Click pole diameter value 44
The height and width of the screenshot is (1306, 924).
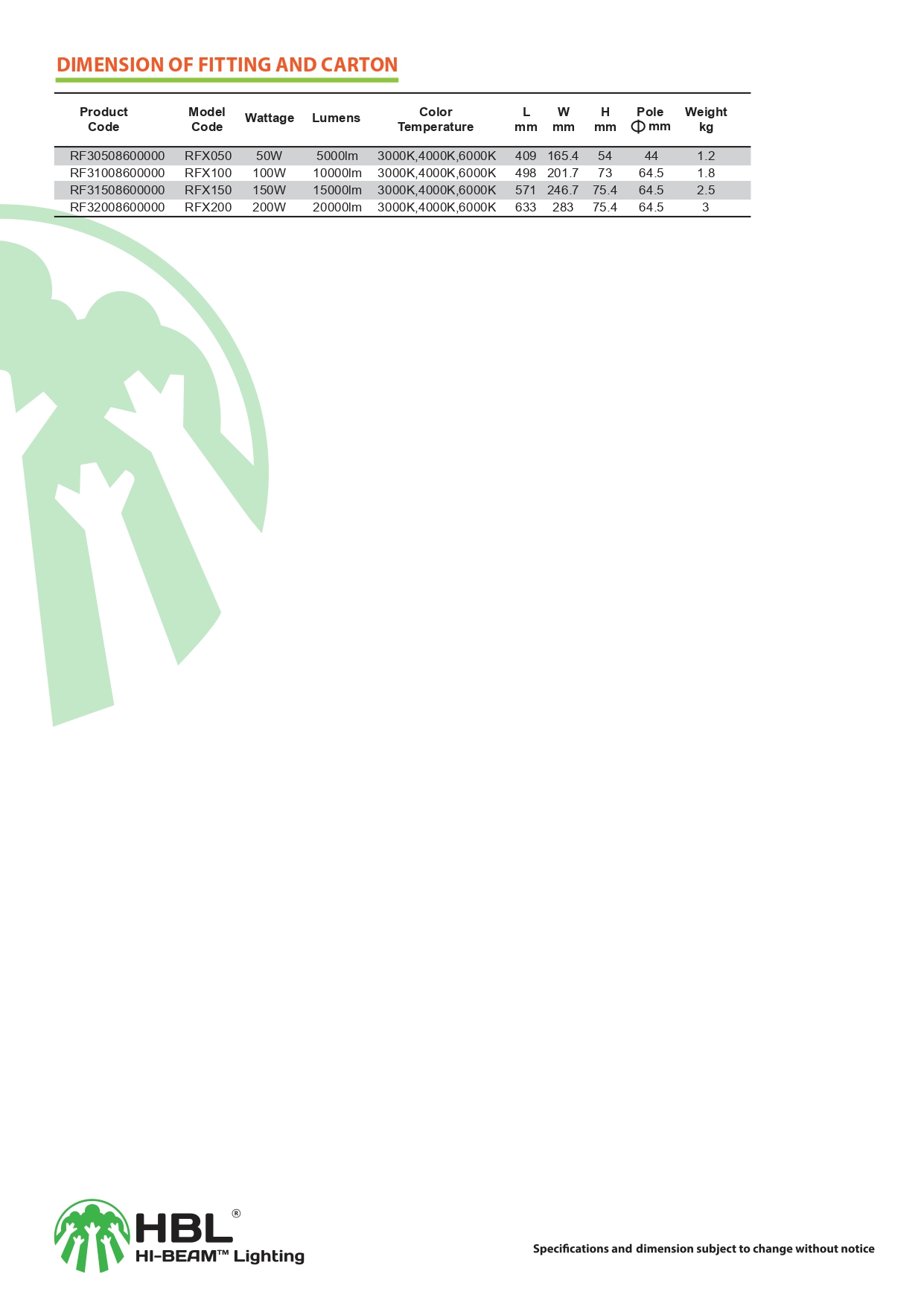651,156
